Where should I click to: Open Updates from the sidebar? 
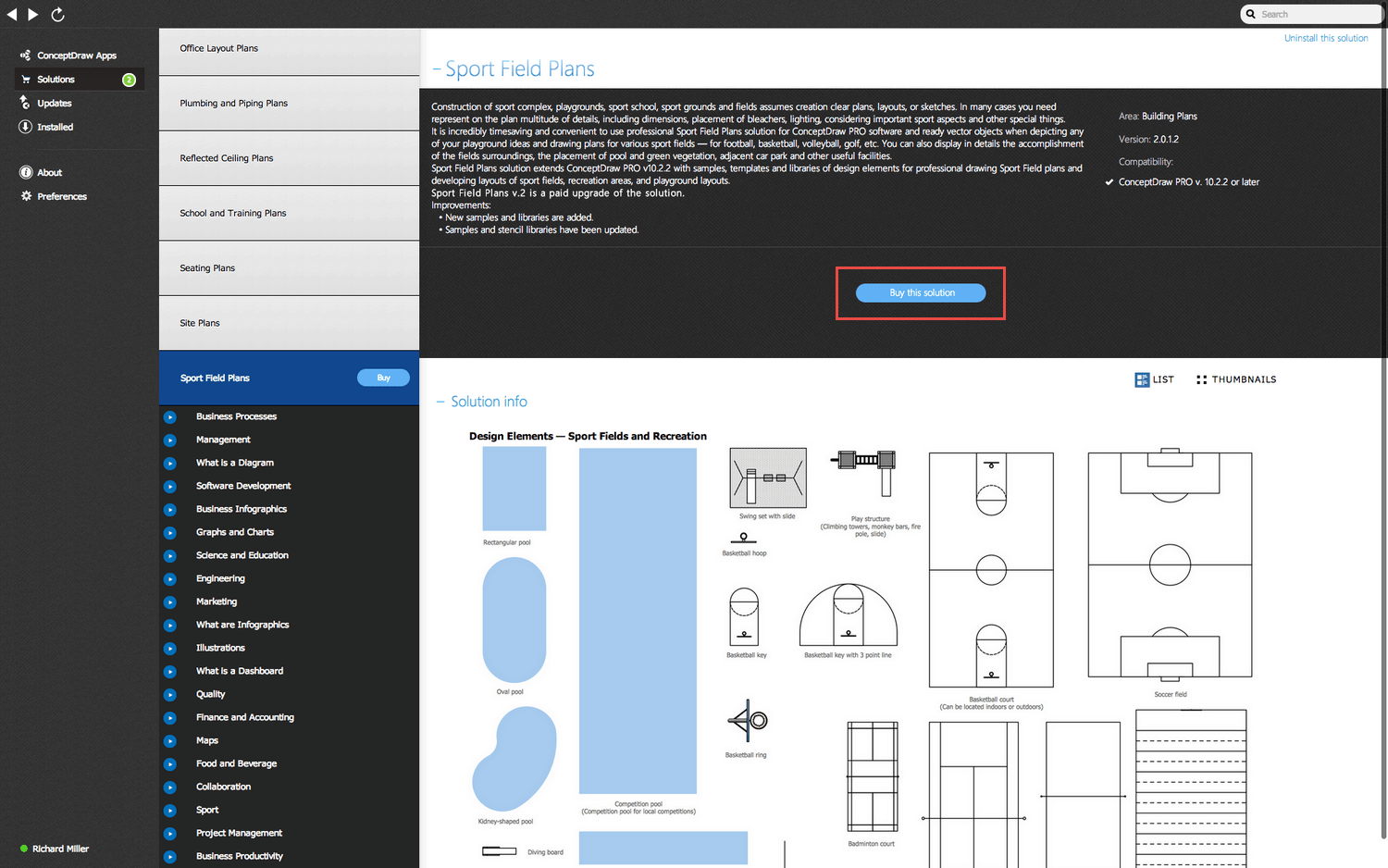(x=53, y=103)
